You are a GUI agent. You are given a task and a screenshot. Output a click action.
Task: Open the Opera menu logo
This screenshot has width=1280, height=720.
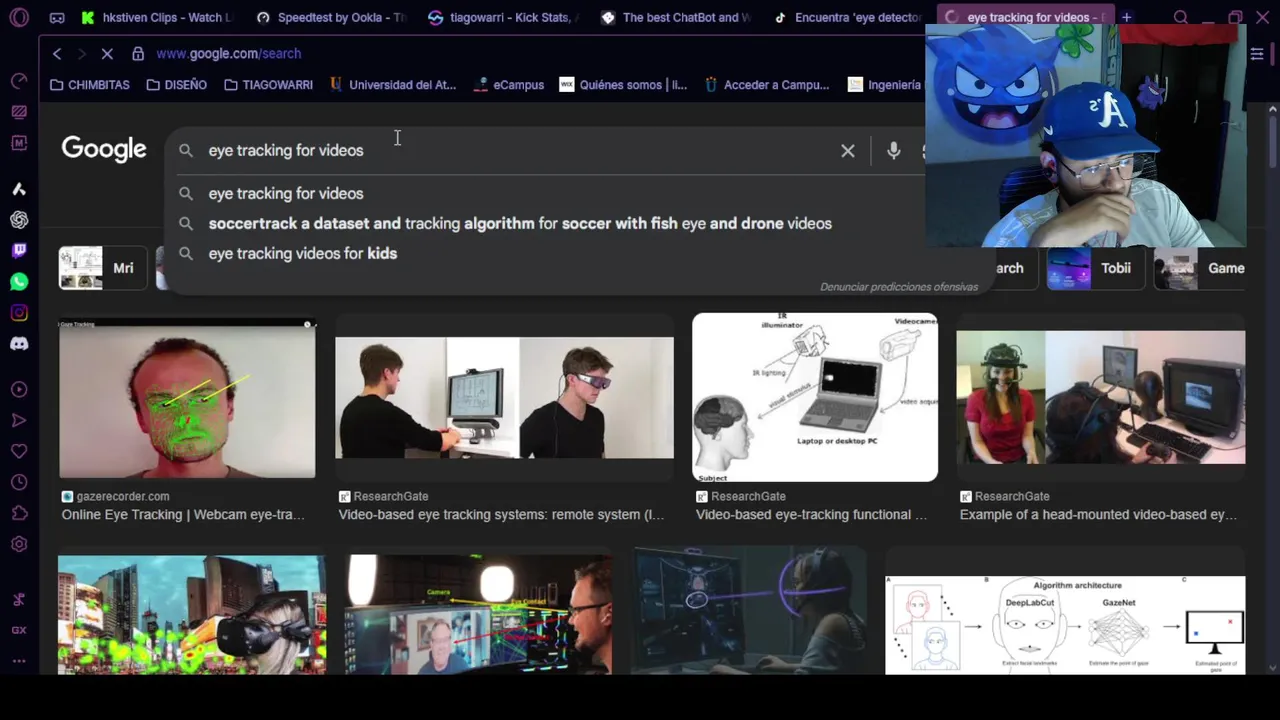tap(19, 17)
